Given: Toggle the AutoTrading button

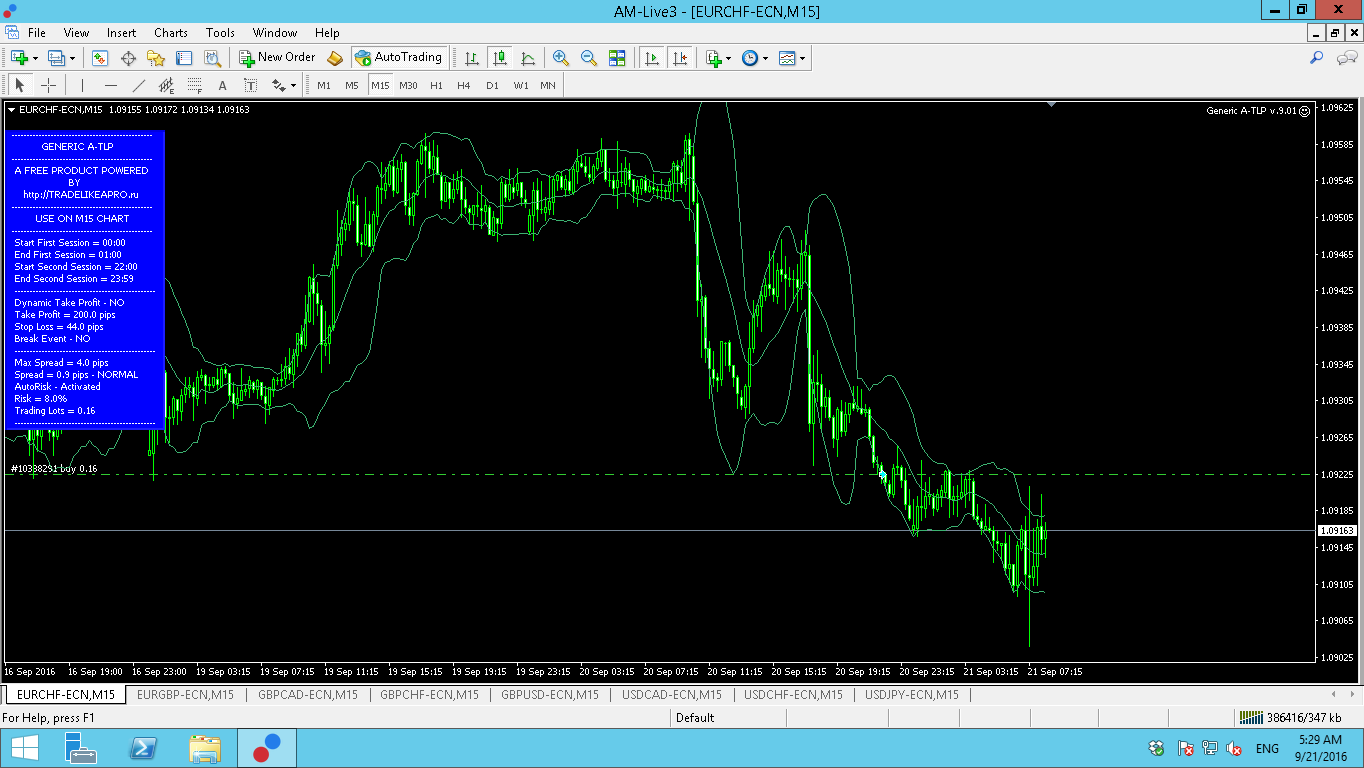Looking at the screenshot, I should (398, 58).
